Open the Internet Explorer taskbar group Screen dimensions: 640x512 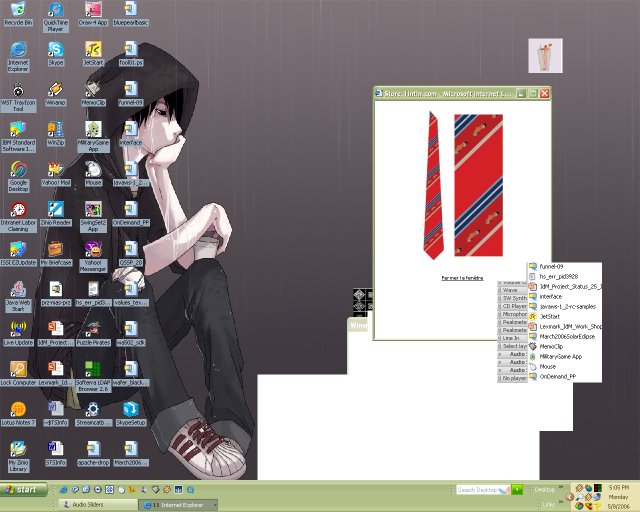(178, 505)
